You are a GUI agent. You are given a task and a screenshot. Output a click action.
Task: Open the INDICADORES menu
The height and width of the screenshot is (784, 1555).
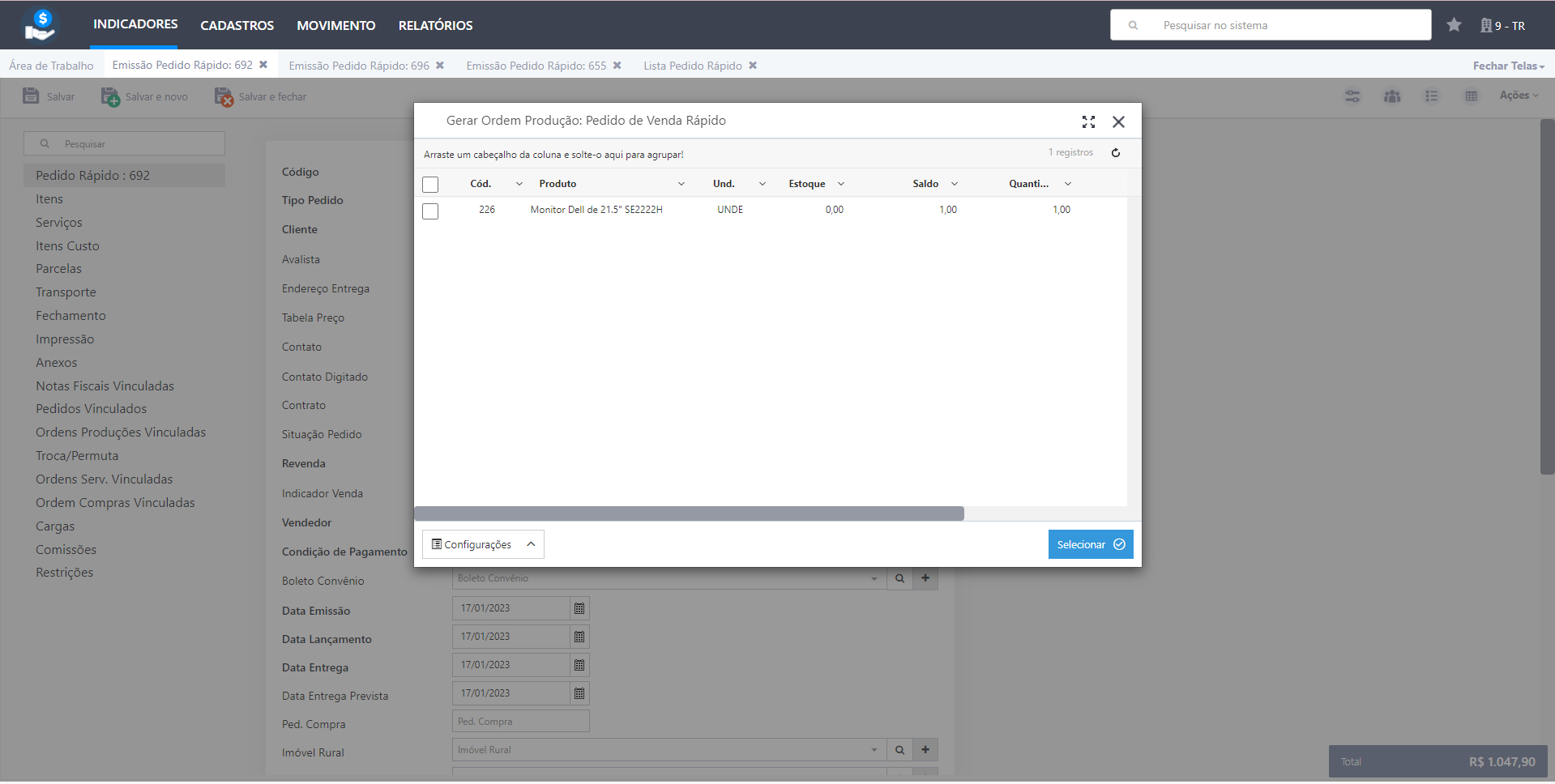(135, 24)
